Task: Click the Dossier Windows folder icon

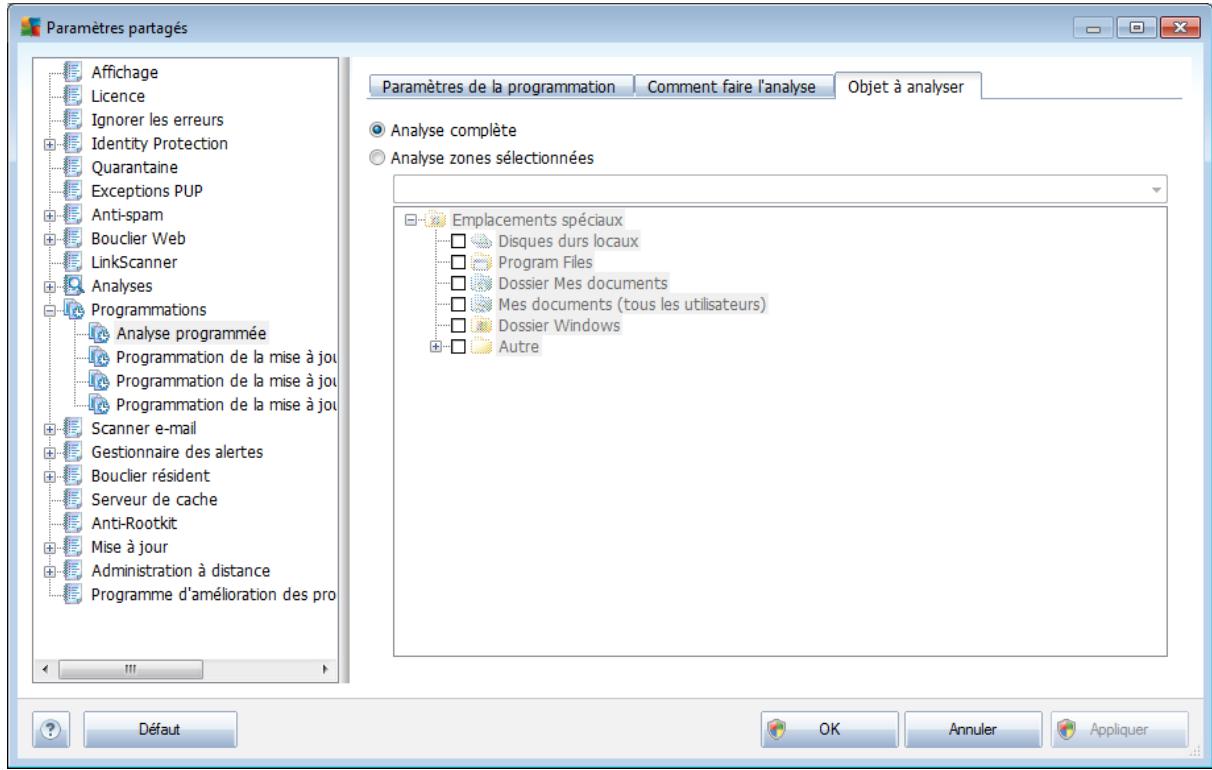Action: tap(479, 327)
